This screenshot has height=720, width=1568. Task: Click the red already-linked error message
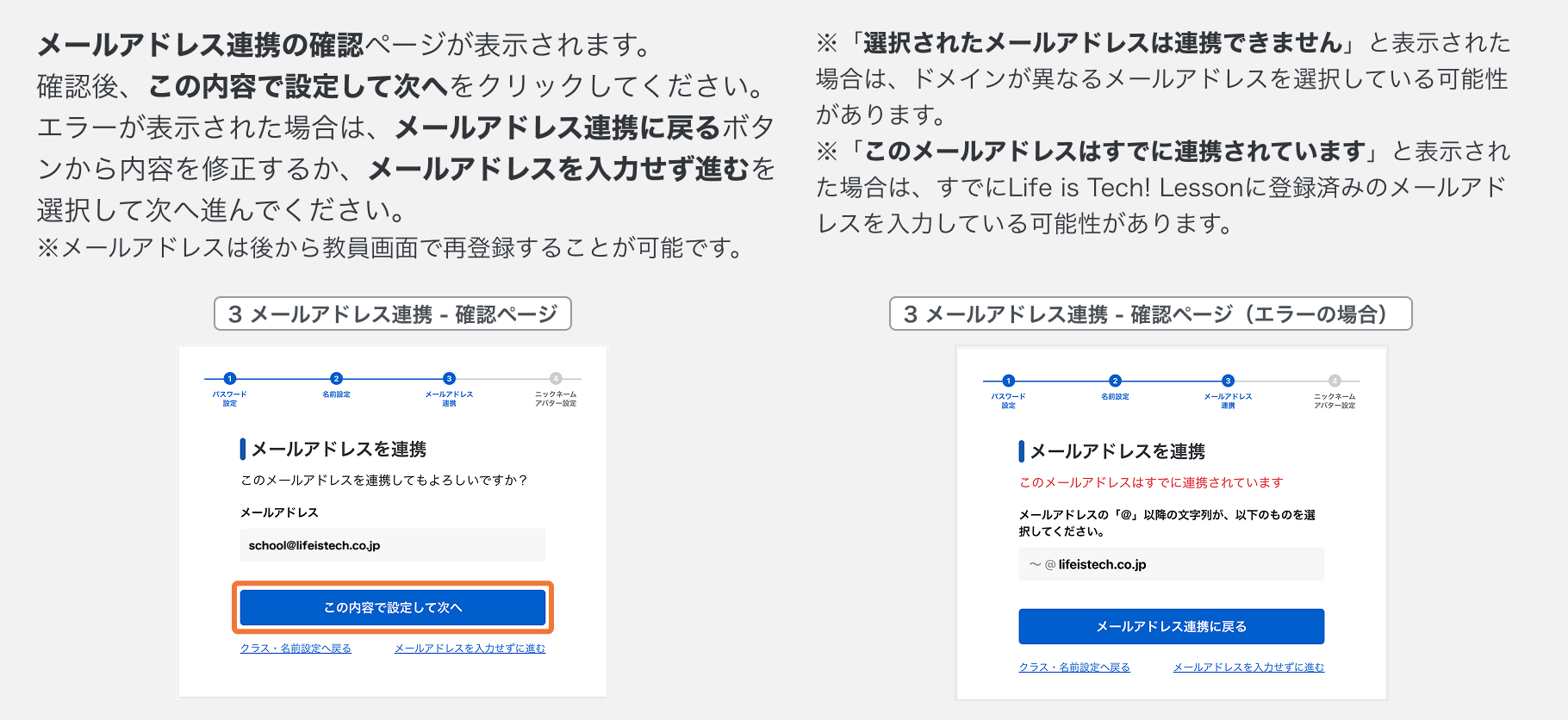pos(1151,482)
